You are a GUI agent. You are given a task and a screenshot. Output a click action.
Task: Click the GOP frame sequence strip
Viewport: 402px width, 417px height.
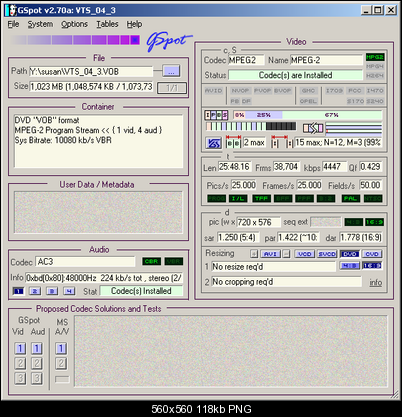click(x=251, y=126)
